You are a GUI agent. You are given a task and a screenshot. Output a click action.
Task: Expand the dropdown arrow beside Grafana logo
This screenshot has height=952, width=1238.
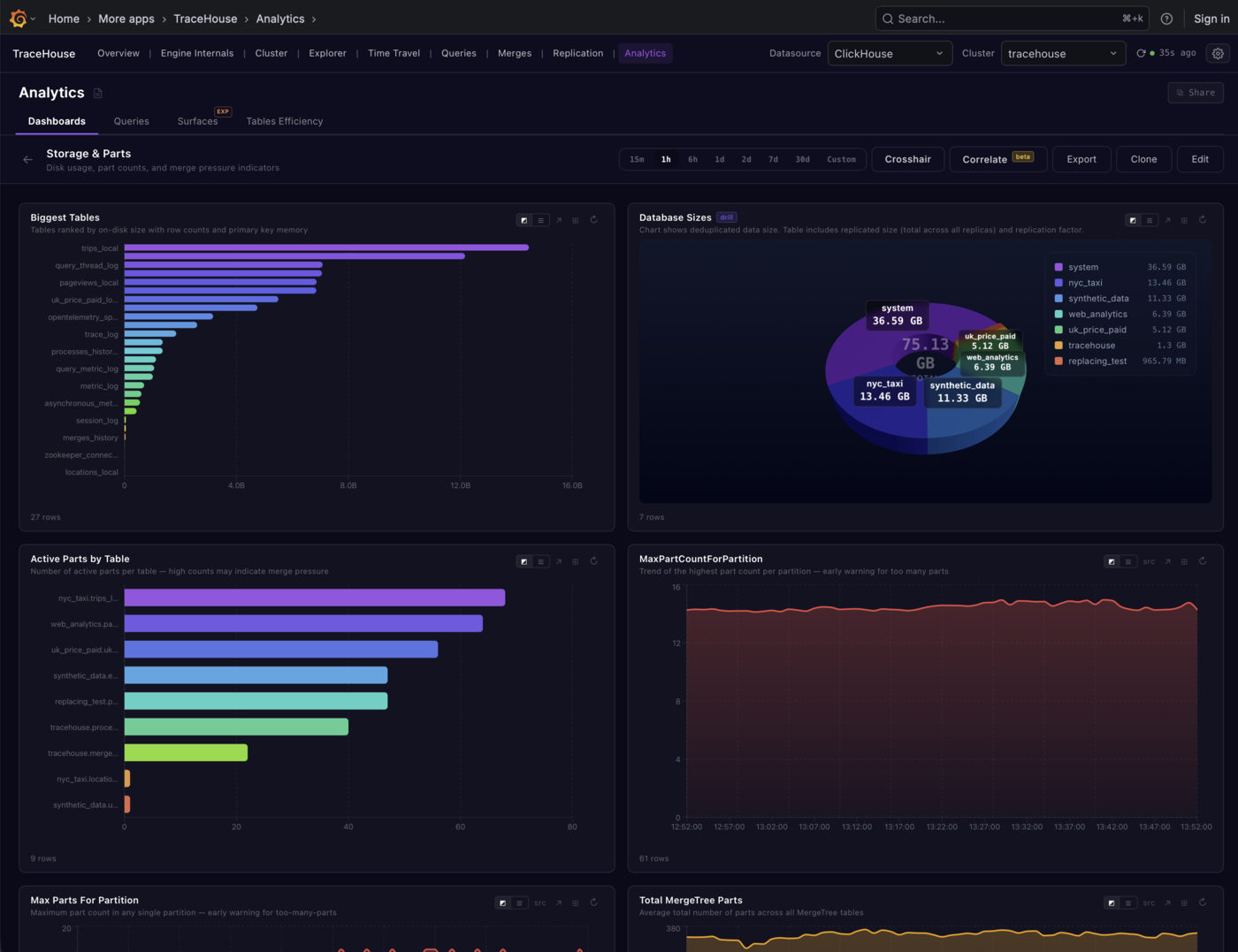[x=34, y=19]
